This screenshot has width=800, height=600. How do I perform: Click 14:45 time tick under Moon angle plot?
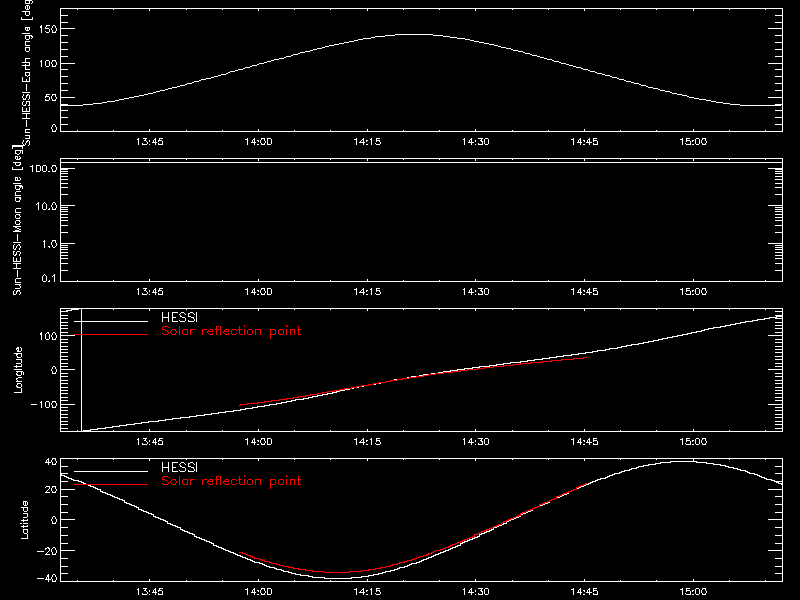pyautogui.click(x=584, y=292)
